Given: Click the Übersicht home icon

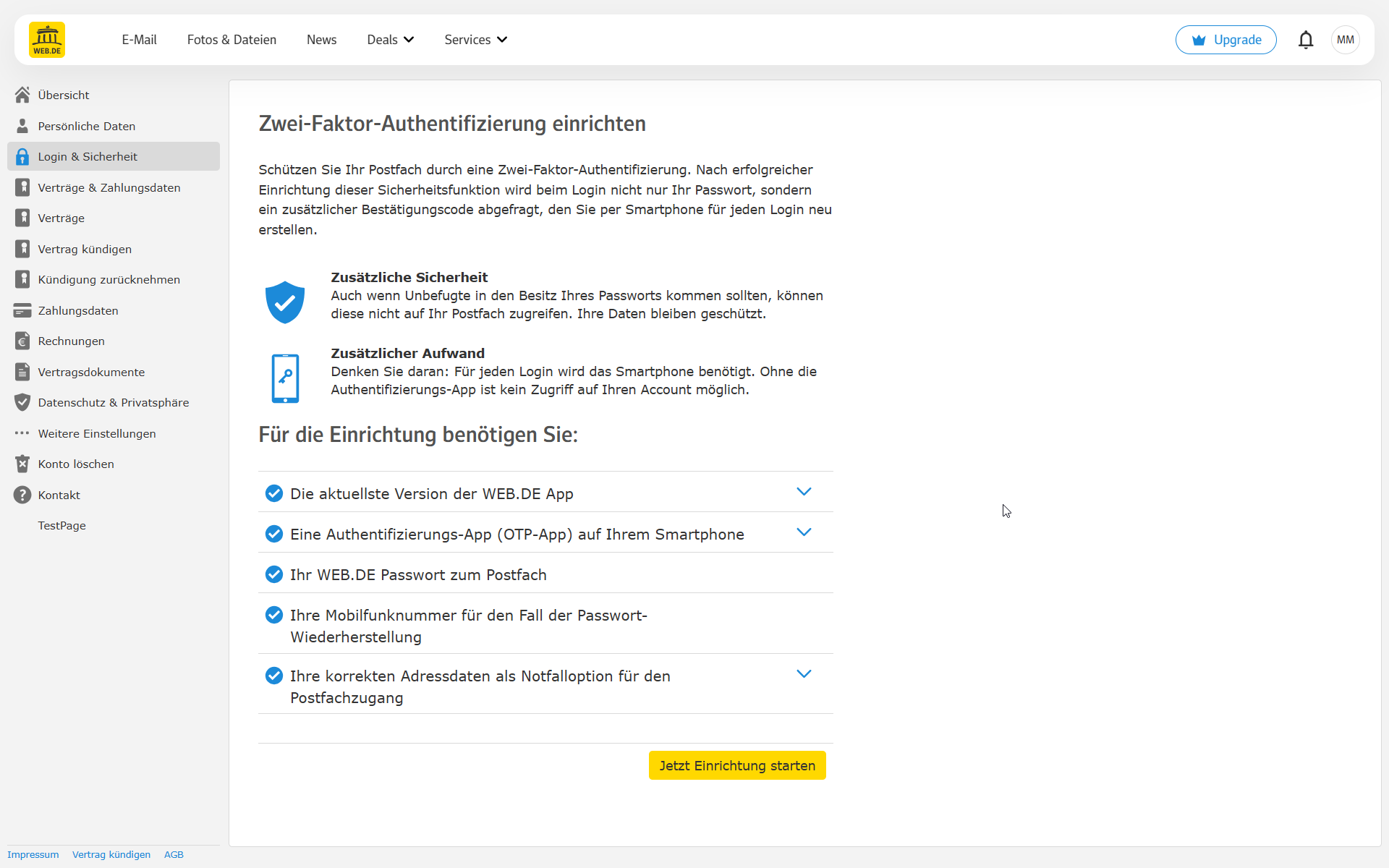Looking at the screenshot, I should tap(22, 95).
